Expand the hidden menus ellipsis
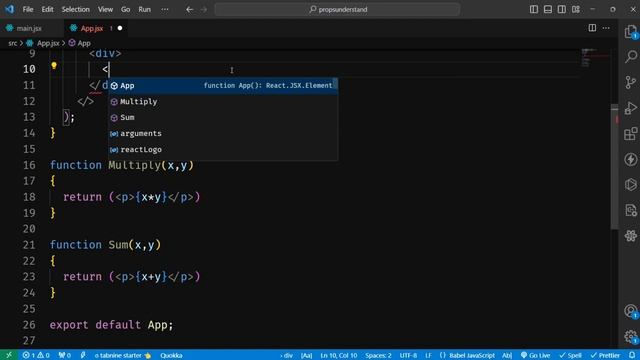640x360 pixels. pos(165,9)
